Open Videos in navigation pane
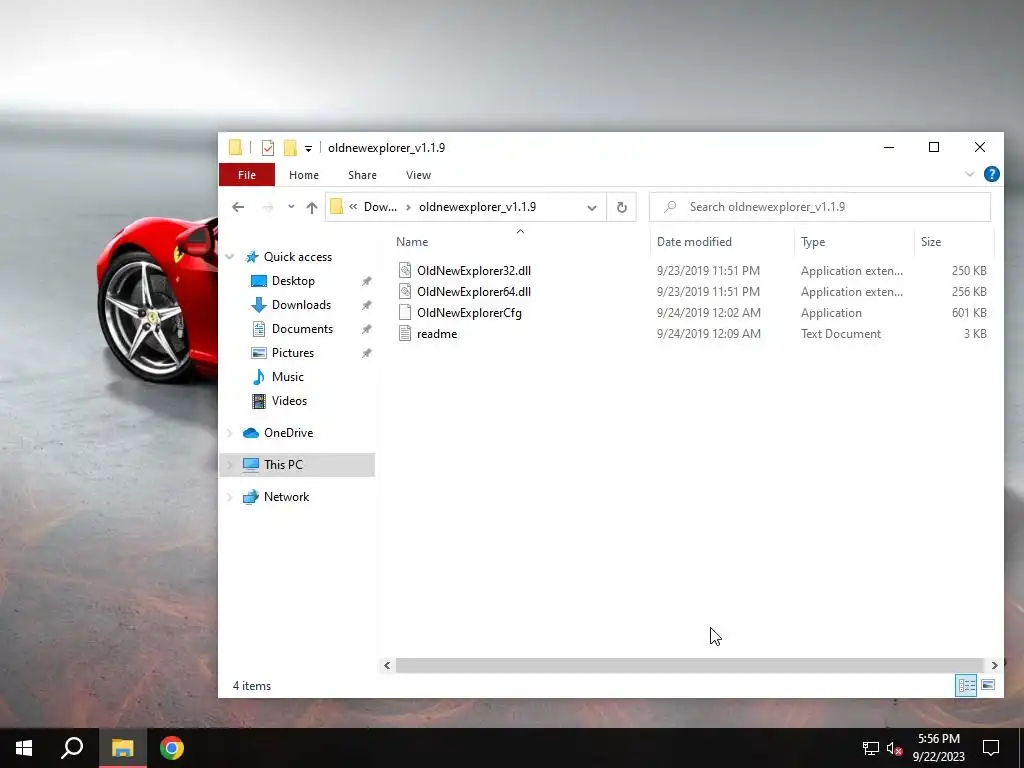1024x768 pixels. (x=289, y=401)
